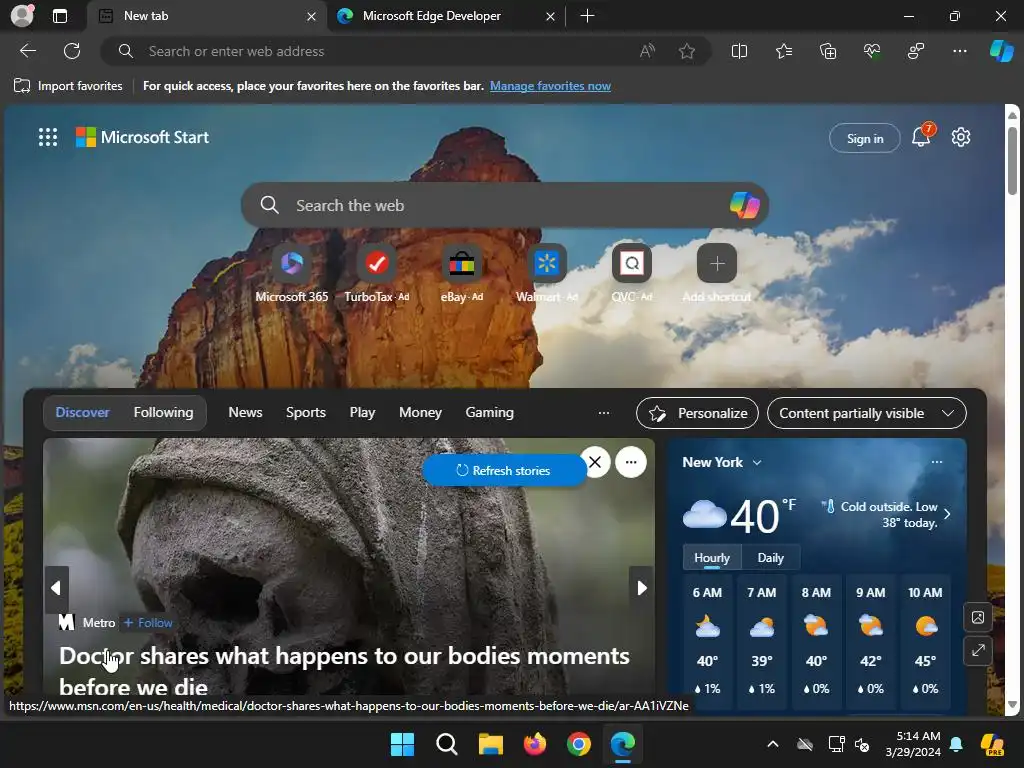Click the Read aloud icon in address bar
This screenshot has height=768, width=1024.
click(x=647, y=51)
